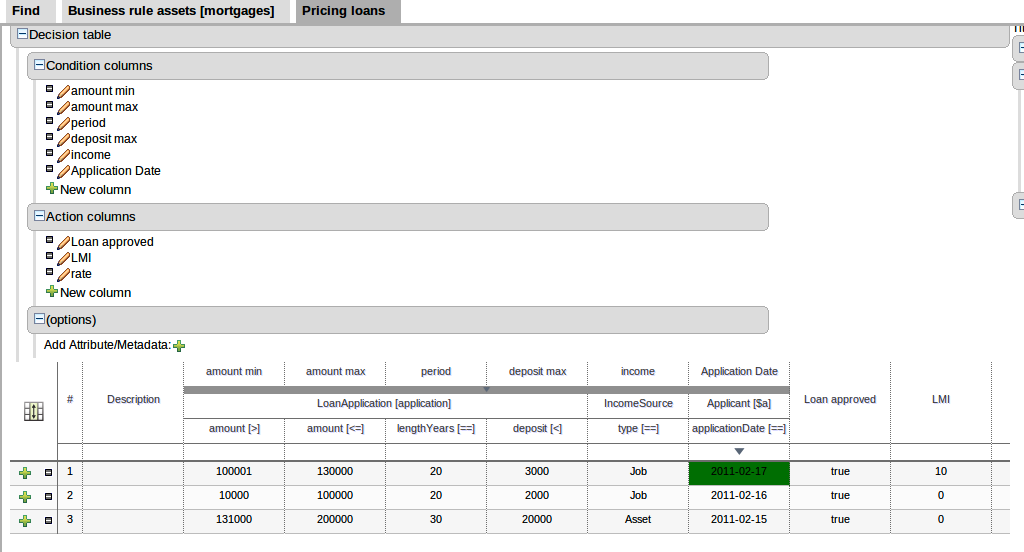Remove the LMI action column
This screenshot has height=552, width=1024.
tap(49, 255)
